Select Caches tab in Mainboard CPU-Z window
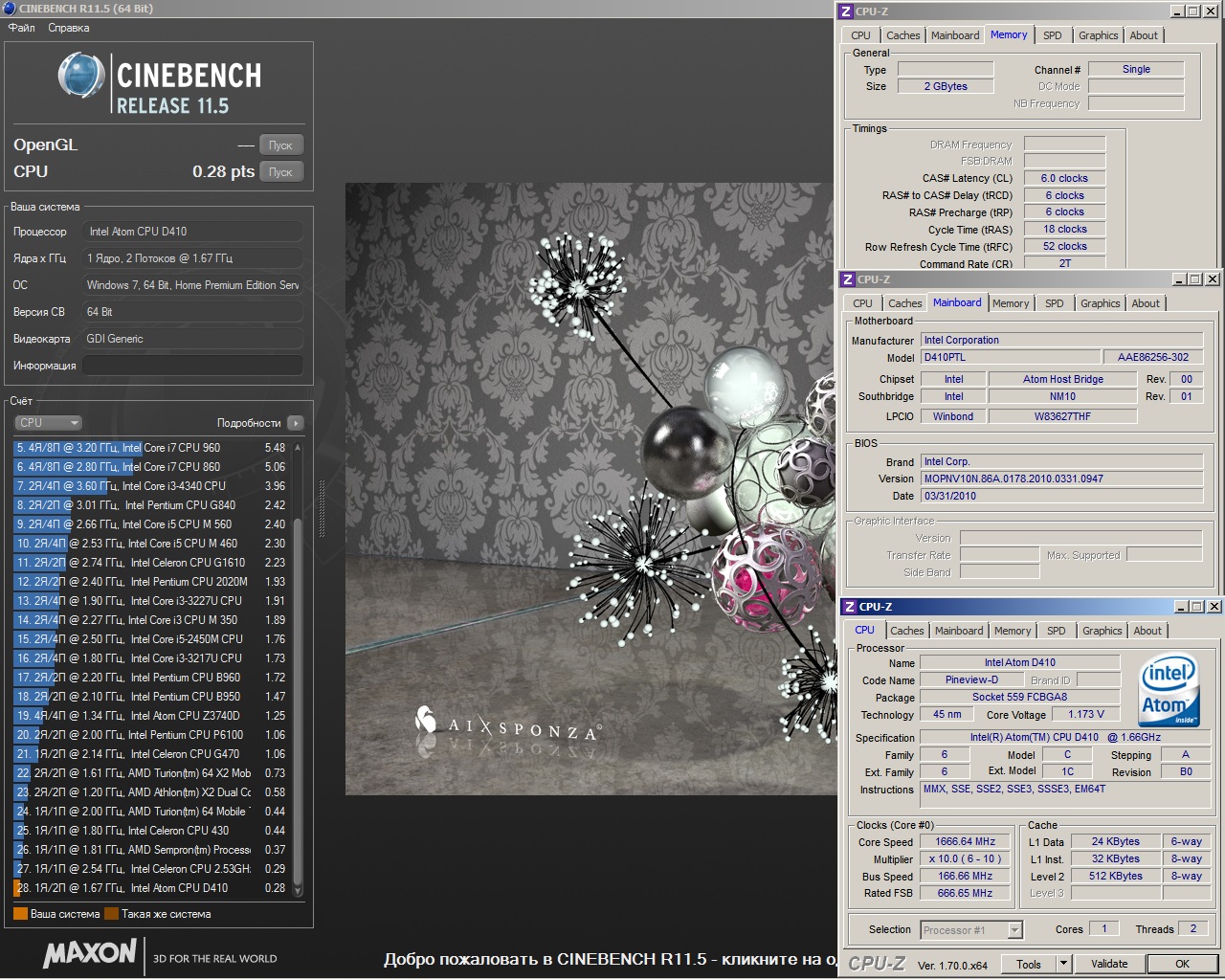Screen dimensions: 1225x980 (905, 303)
